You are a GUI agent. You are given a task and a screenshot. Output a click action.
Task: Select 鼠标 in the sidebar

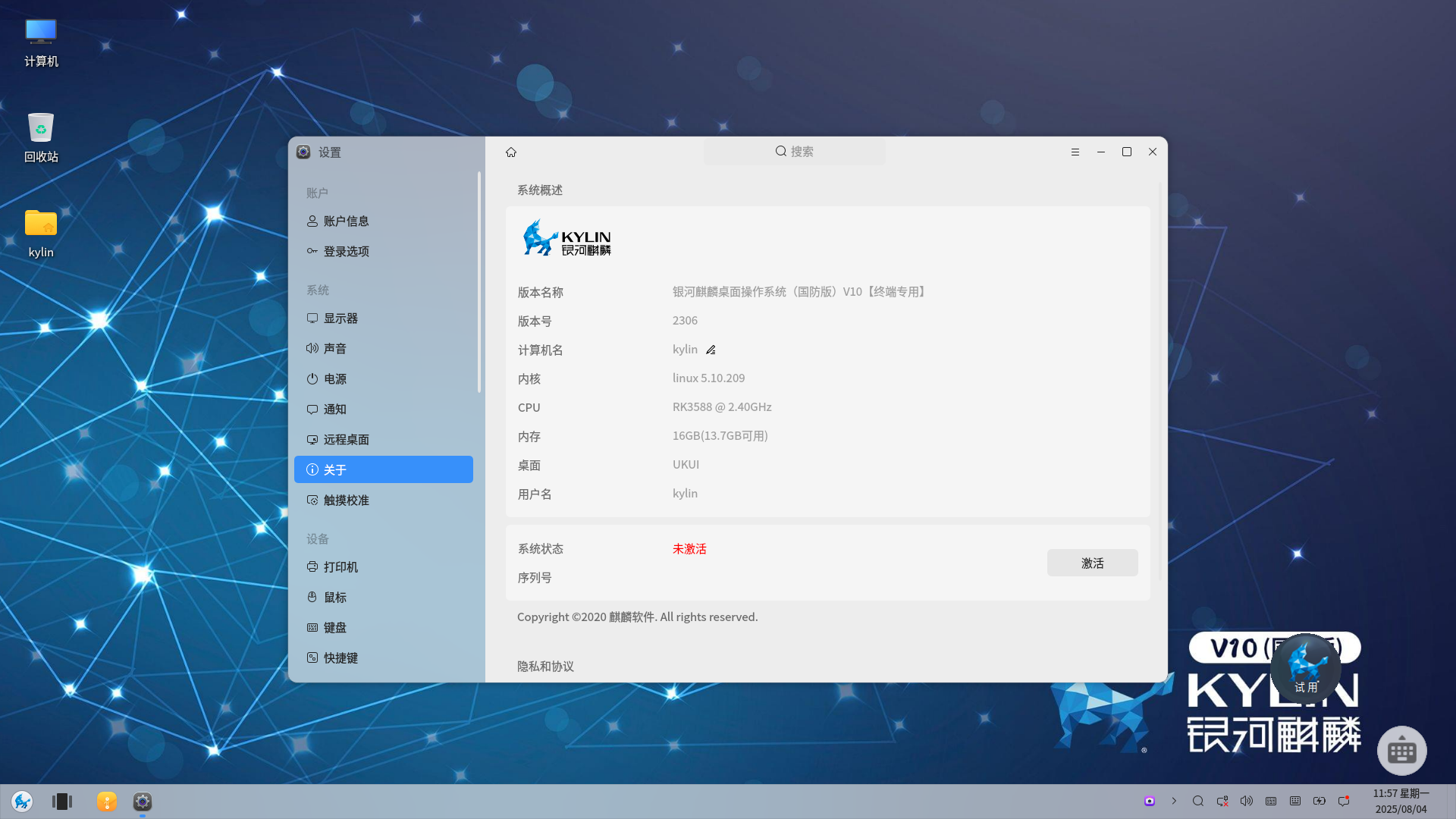pos(384,597)
